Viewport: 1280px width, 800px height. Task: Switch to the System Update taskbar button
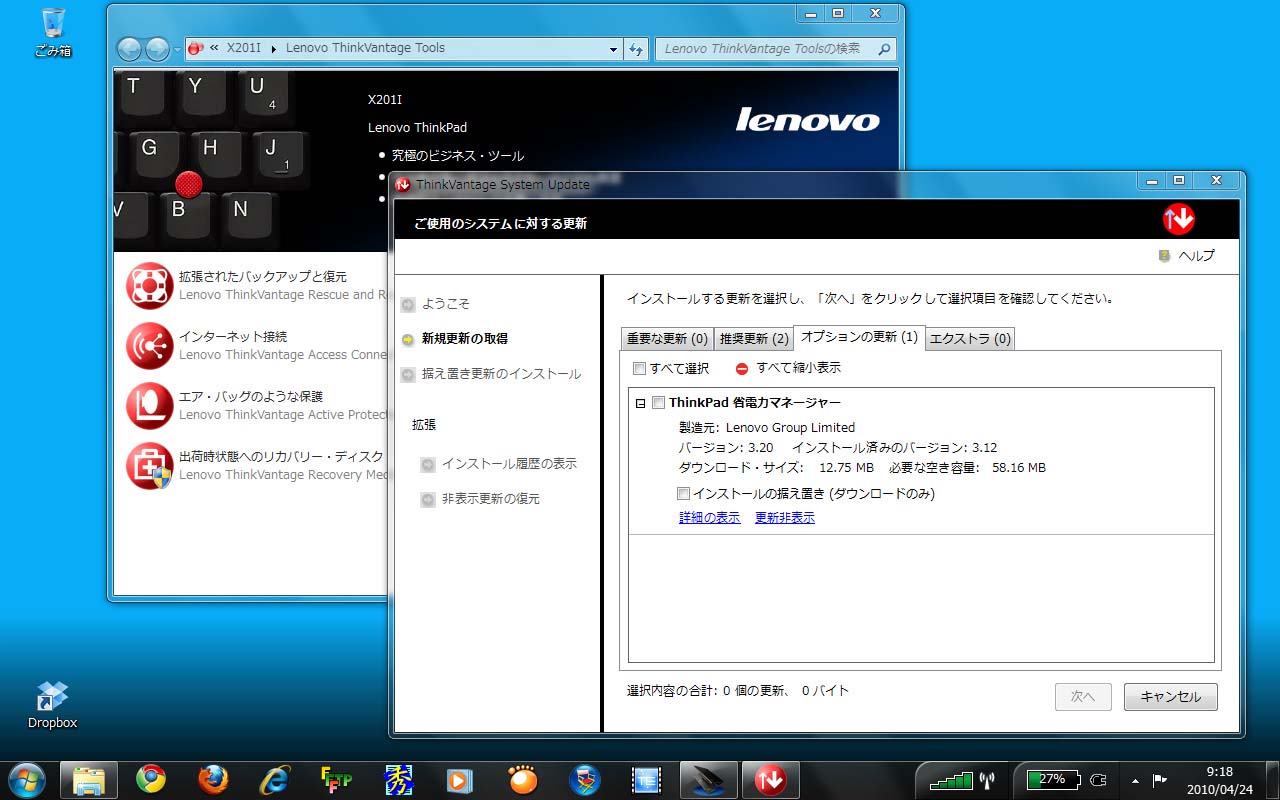(770, 779)
